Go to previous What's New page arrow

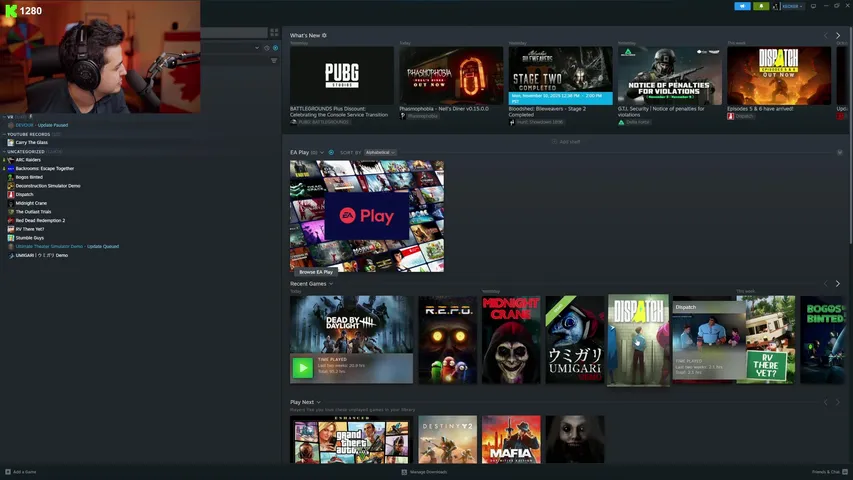(x=825, y=35)
